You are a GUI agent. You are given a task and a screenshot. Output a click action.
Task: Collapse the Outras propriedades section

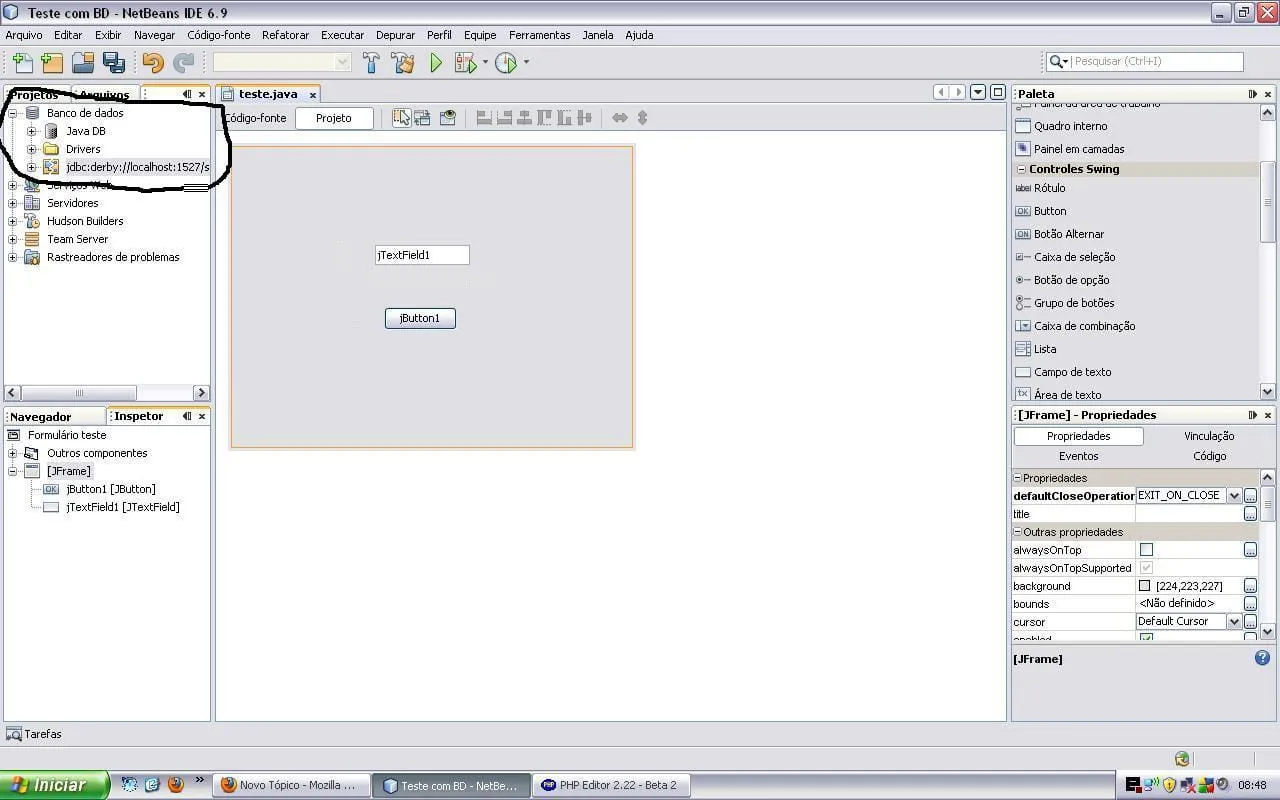(x=1018, y=532)
